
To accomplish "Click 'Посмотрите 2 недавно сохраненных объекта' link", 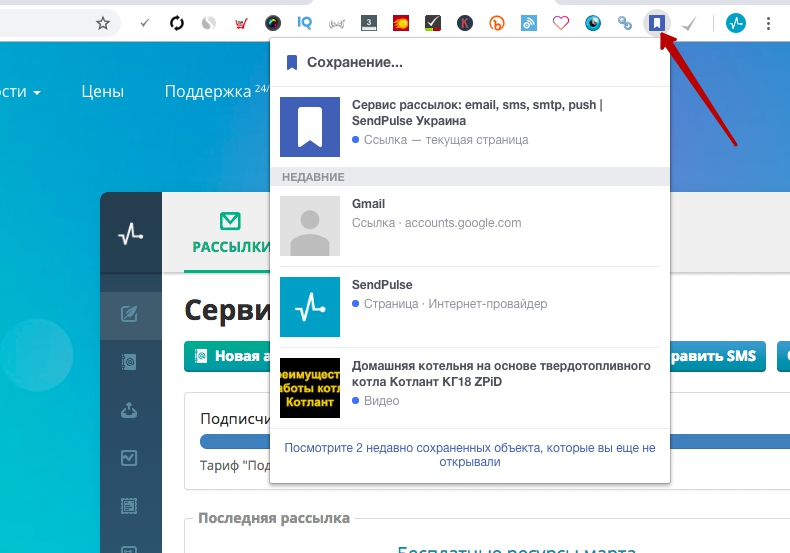I will (470, 455).
